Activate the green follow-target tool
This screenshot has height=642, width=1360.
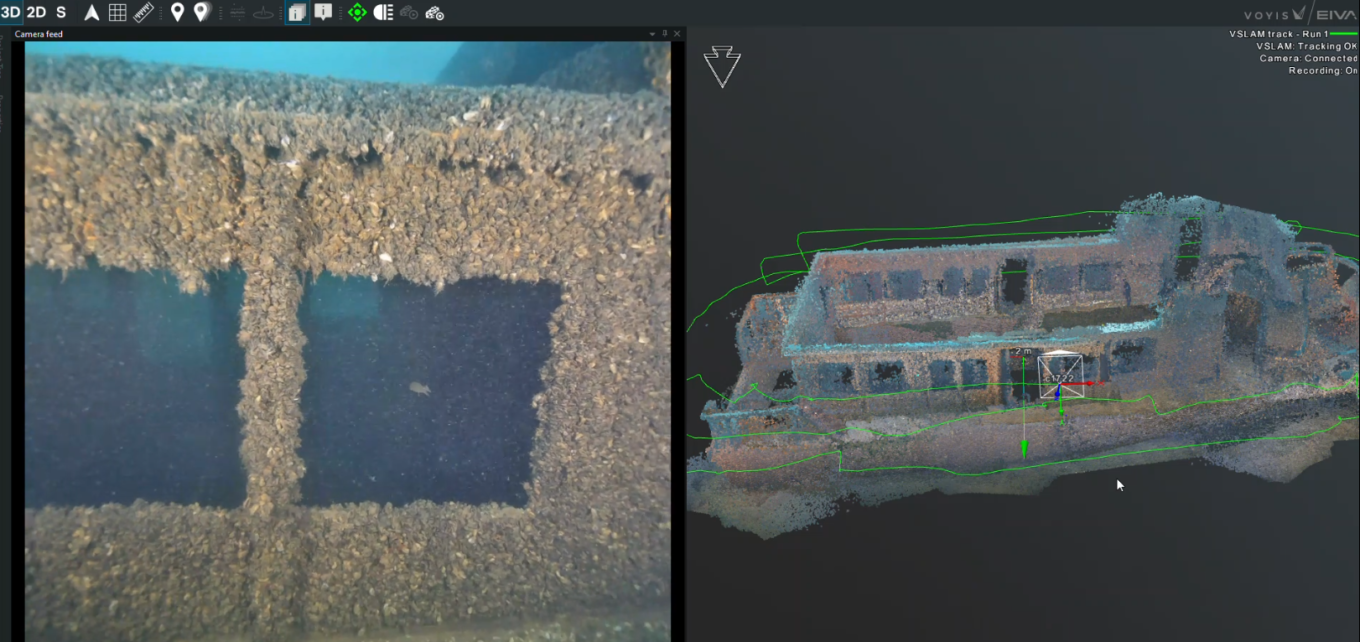pyautogui.click(x=360, y=13)
